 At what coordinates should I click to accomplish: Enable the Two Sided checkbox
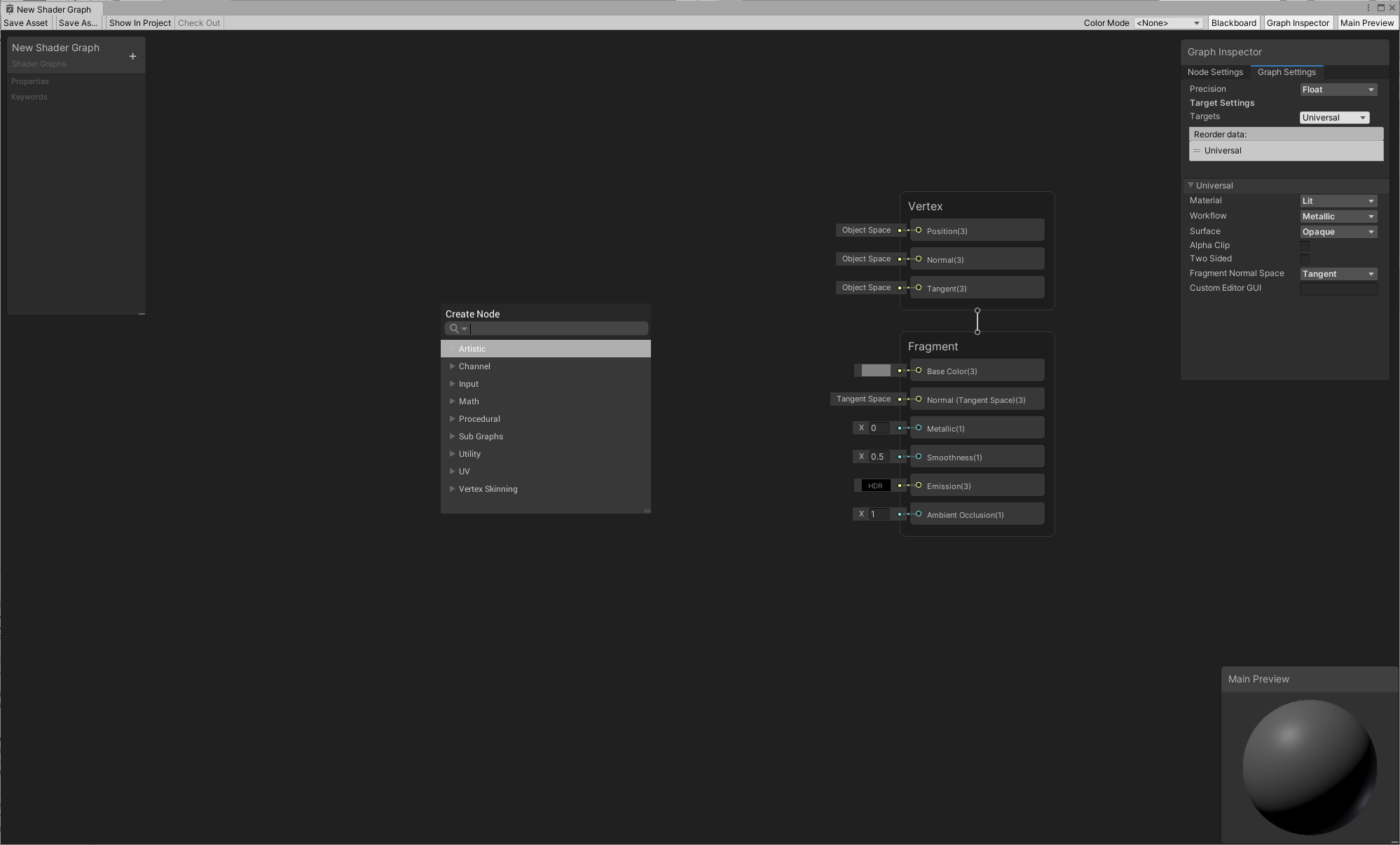coord(1304,259)
